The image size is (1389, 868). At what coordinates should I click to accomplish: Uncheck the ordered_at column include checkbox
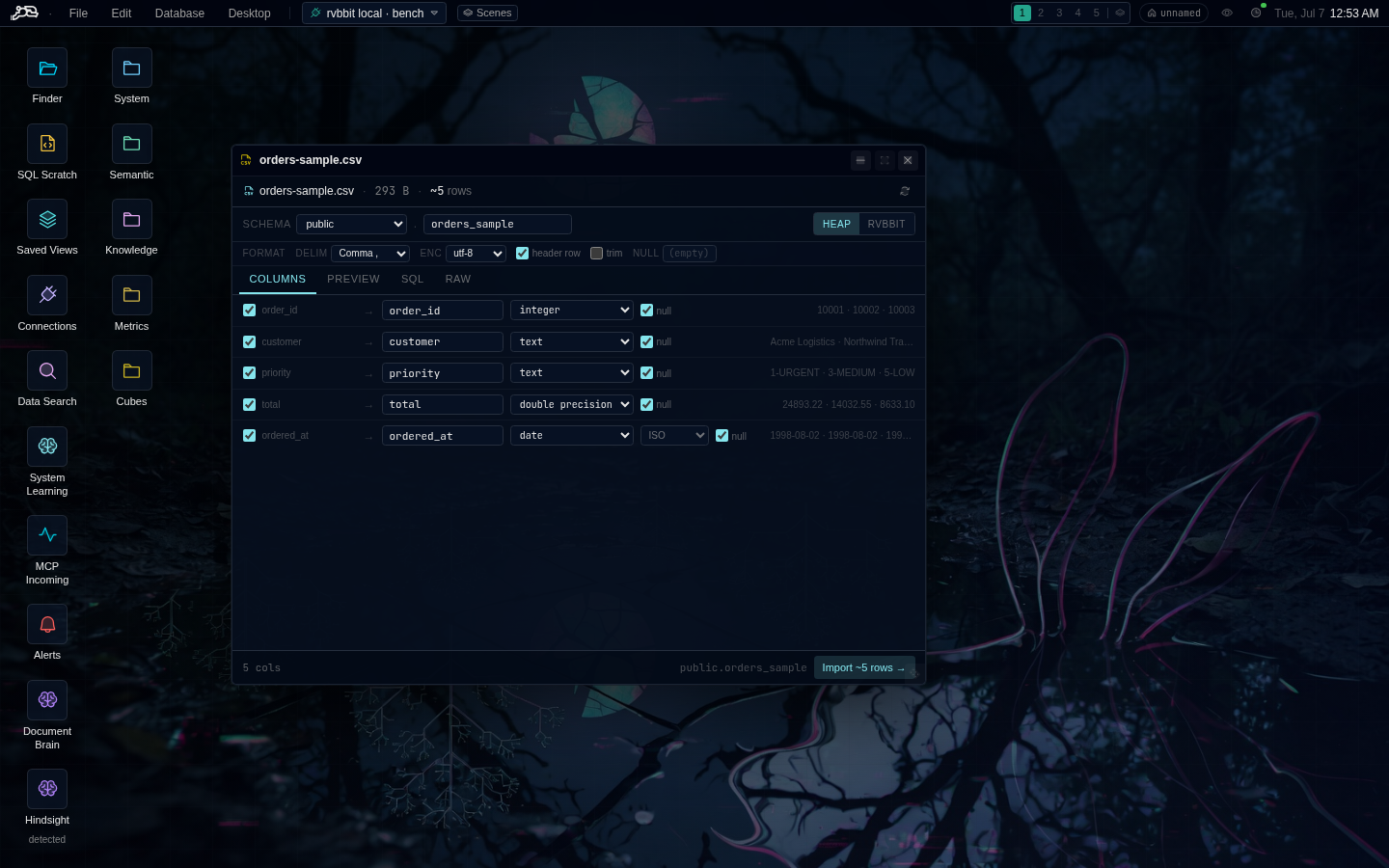(x=250, y=435)
